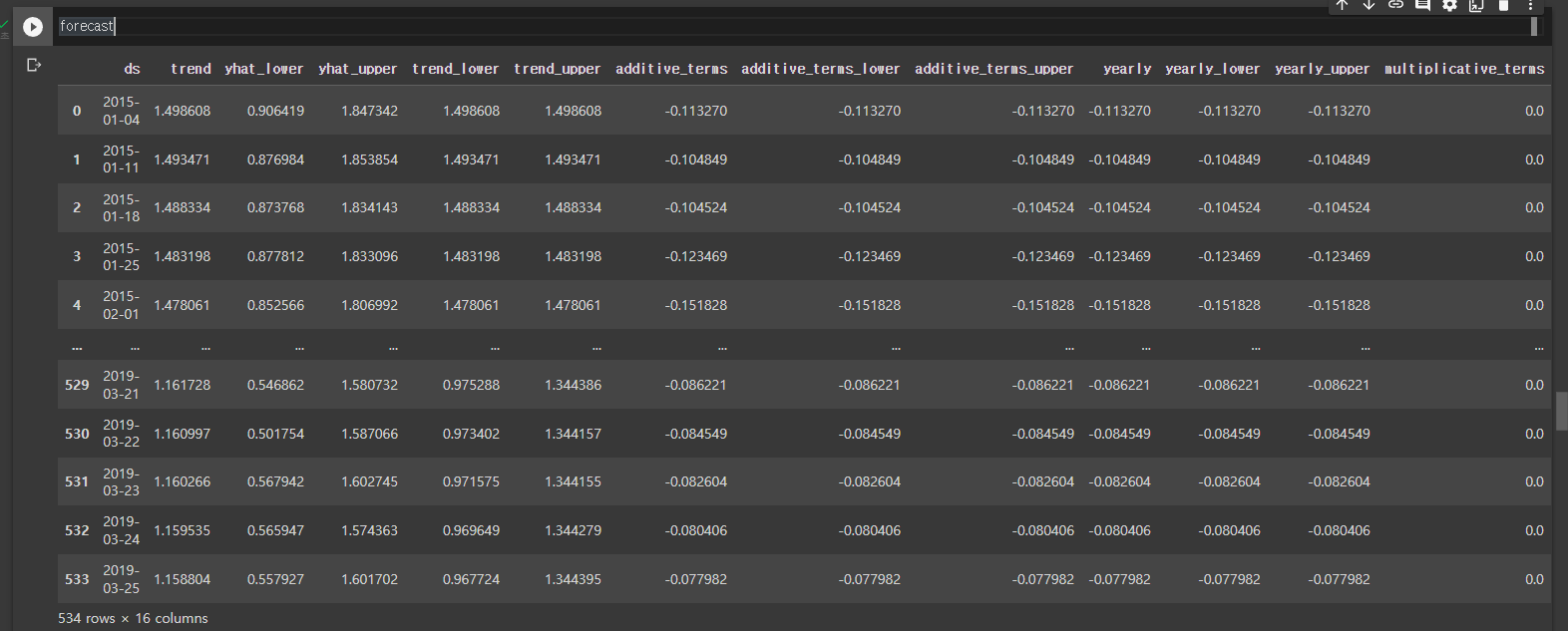Click the date 2019-03-24

click(x=121, y=530)
